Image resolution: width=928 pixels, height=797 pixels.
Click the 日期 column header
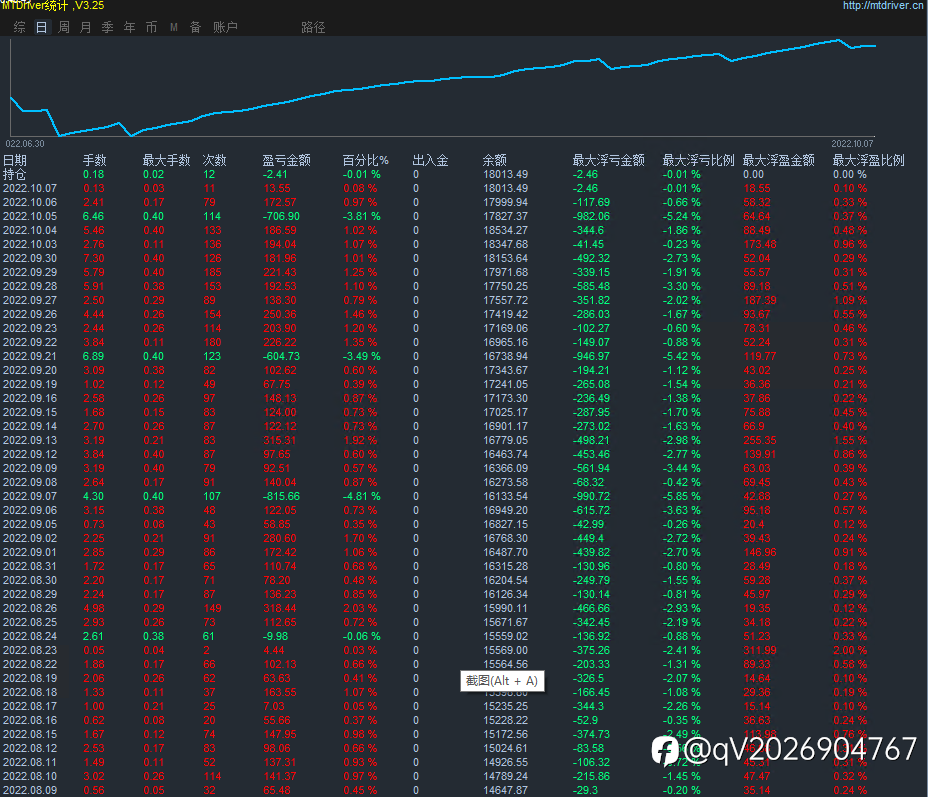tap(15, 160)
